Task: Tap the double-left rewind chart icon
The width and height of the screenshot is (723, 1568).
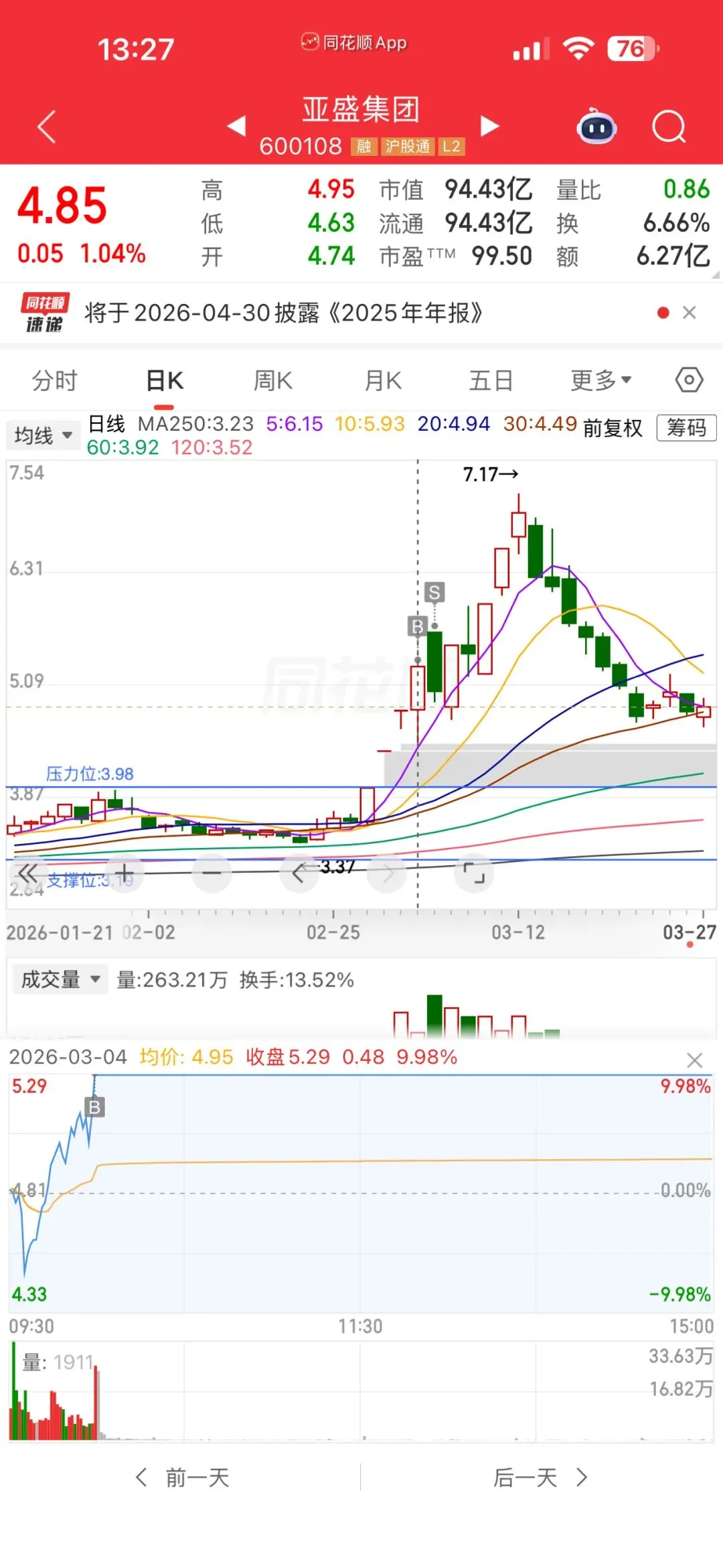Action: [28, 873]
